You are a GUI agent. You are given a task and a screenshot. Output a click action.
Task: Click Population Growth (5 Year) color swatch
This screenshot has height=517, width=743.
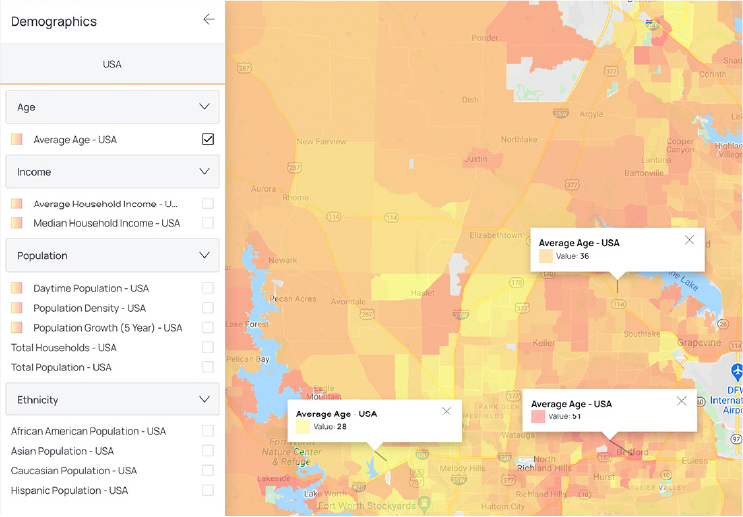17,327
